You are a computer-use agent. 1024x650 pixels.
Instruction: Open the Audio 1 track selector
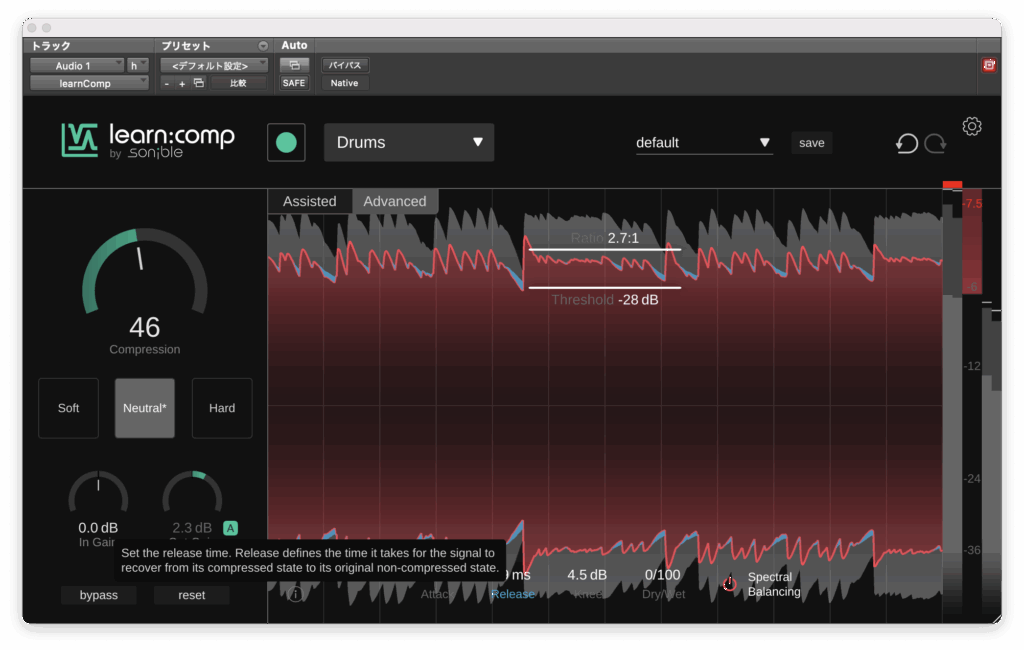pyautogui.click(x=77, y=65)
